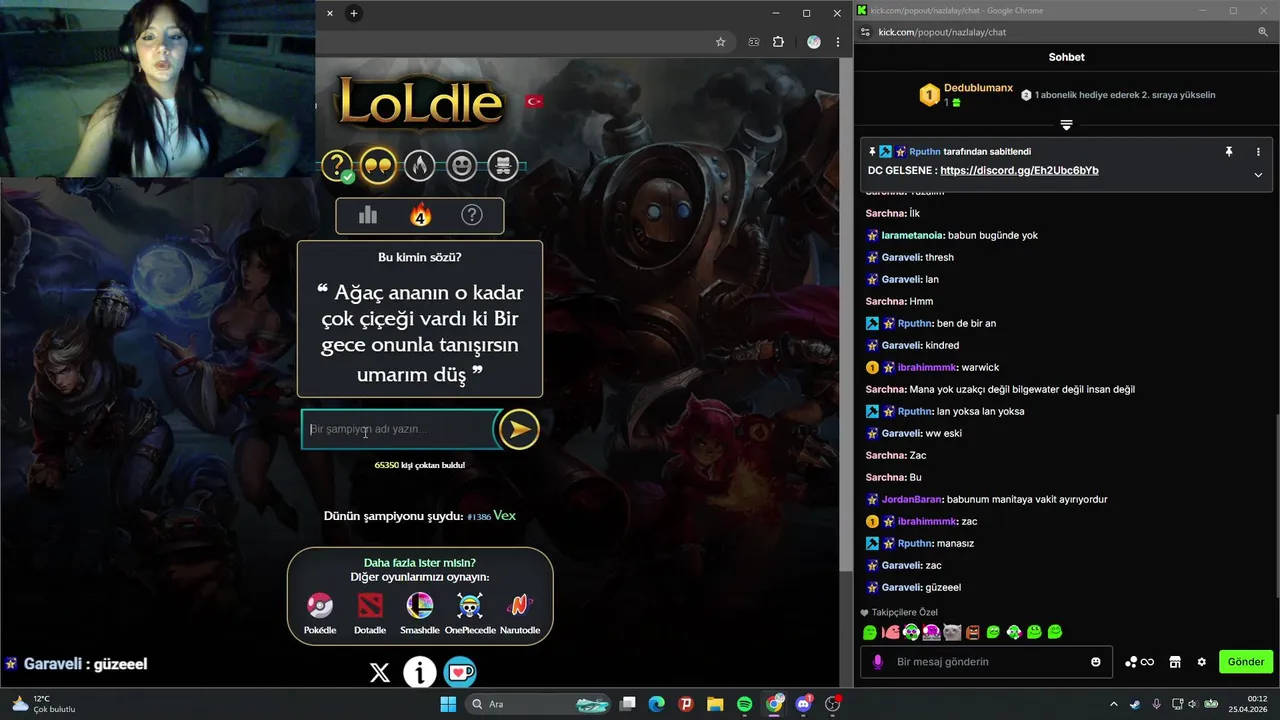This screenshot has width=1280, height=720.
Task: Open the Ko-fi coffee cup icon
Action: pos(460,673)
